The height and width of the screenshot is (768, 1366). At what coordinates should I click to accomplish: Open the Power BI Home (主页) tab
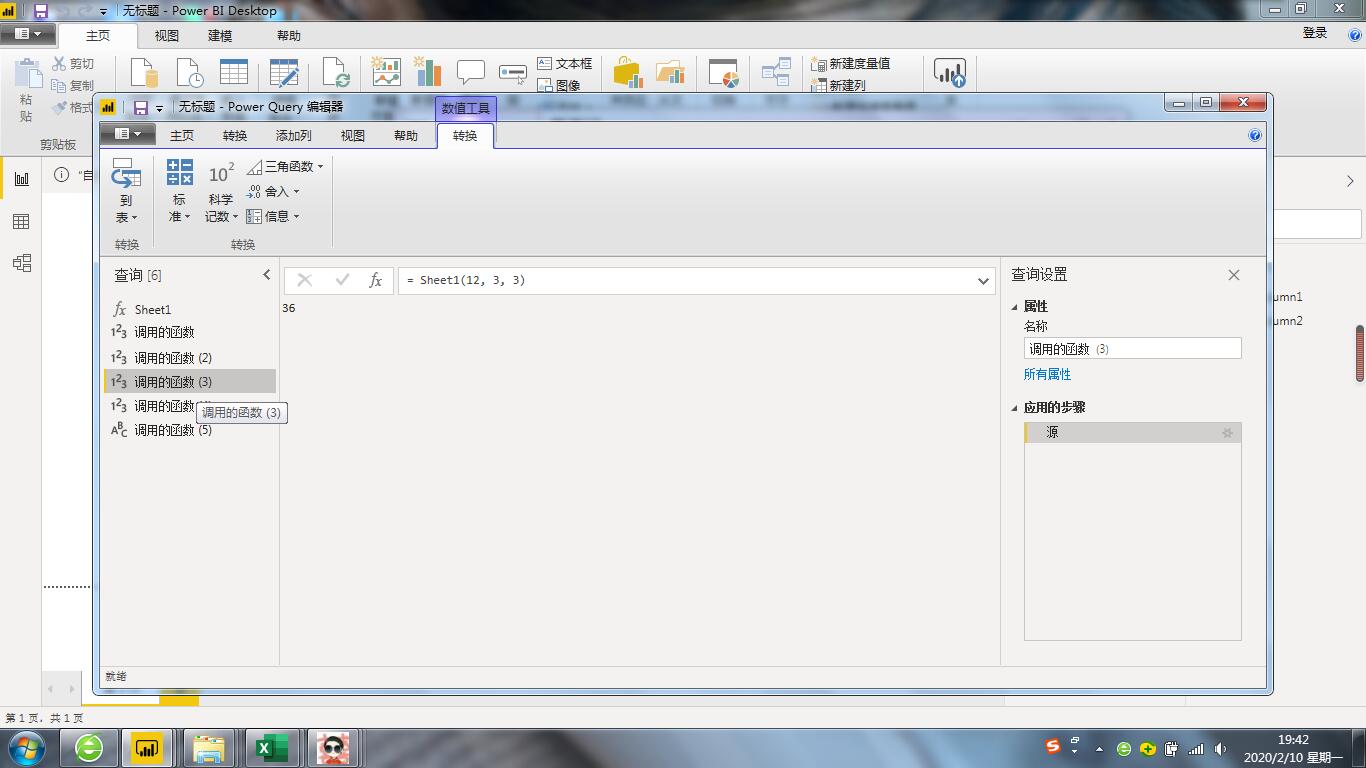pos(98,36)
